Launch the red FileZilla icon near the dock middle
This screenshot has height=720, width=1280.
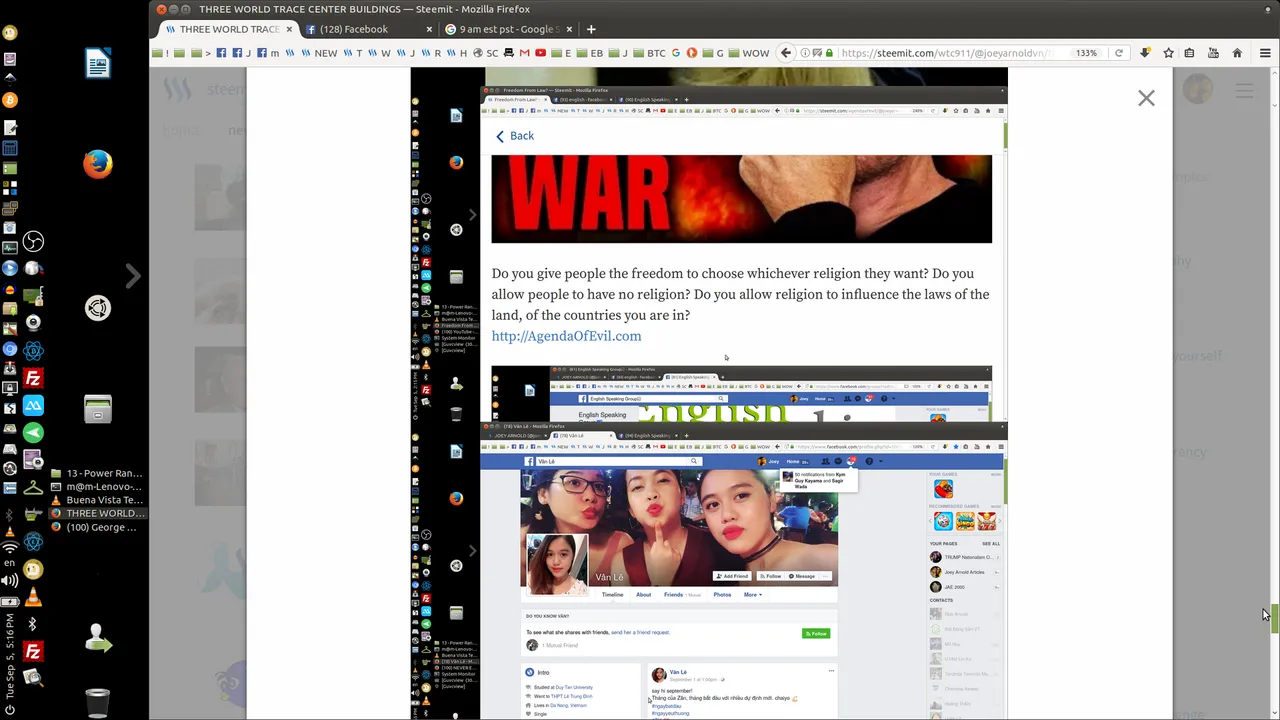[x=33, y=378]
